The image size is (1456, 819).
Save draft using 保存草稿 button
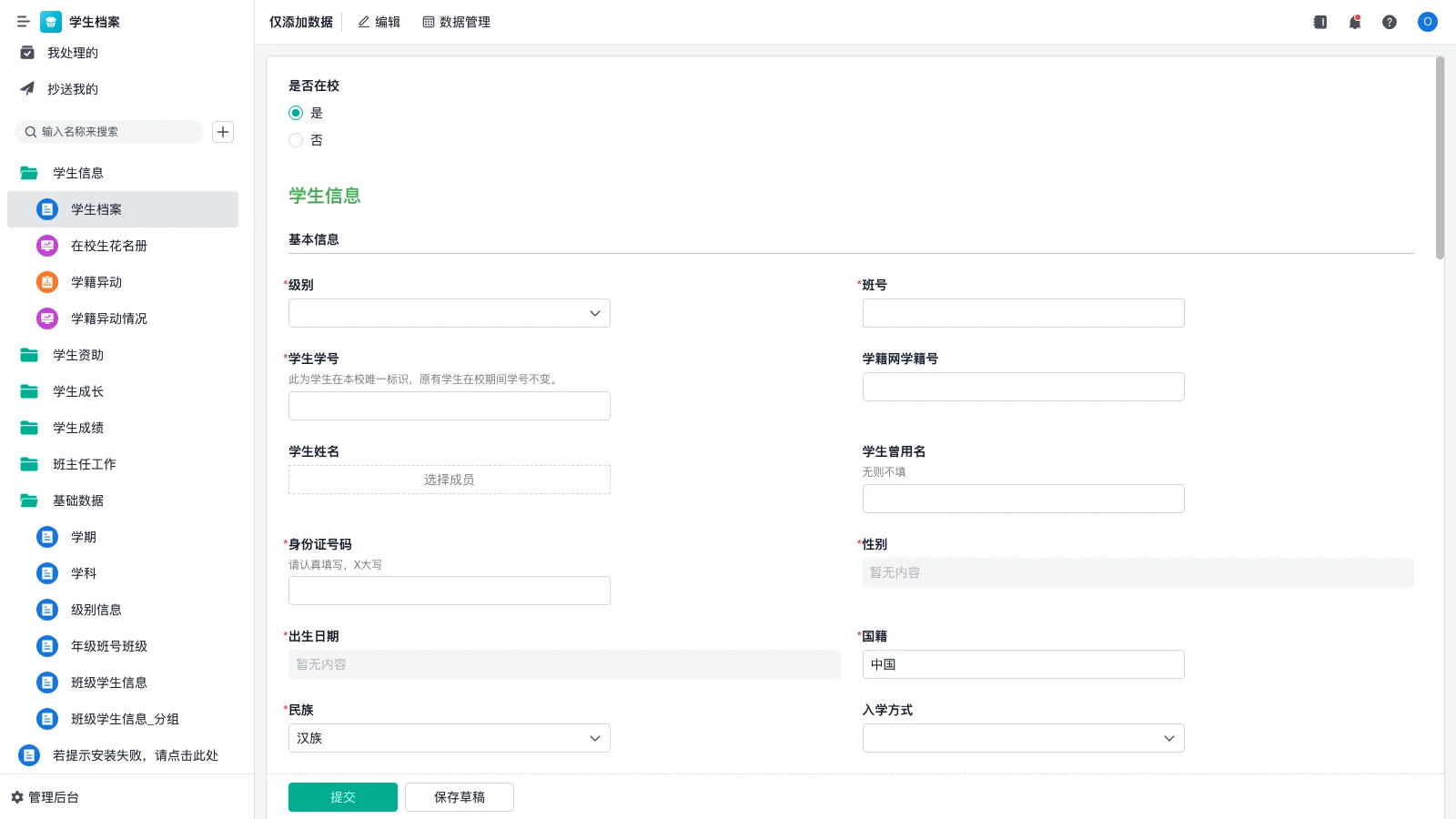point(459,796)
